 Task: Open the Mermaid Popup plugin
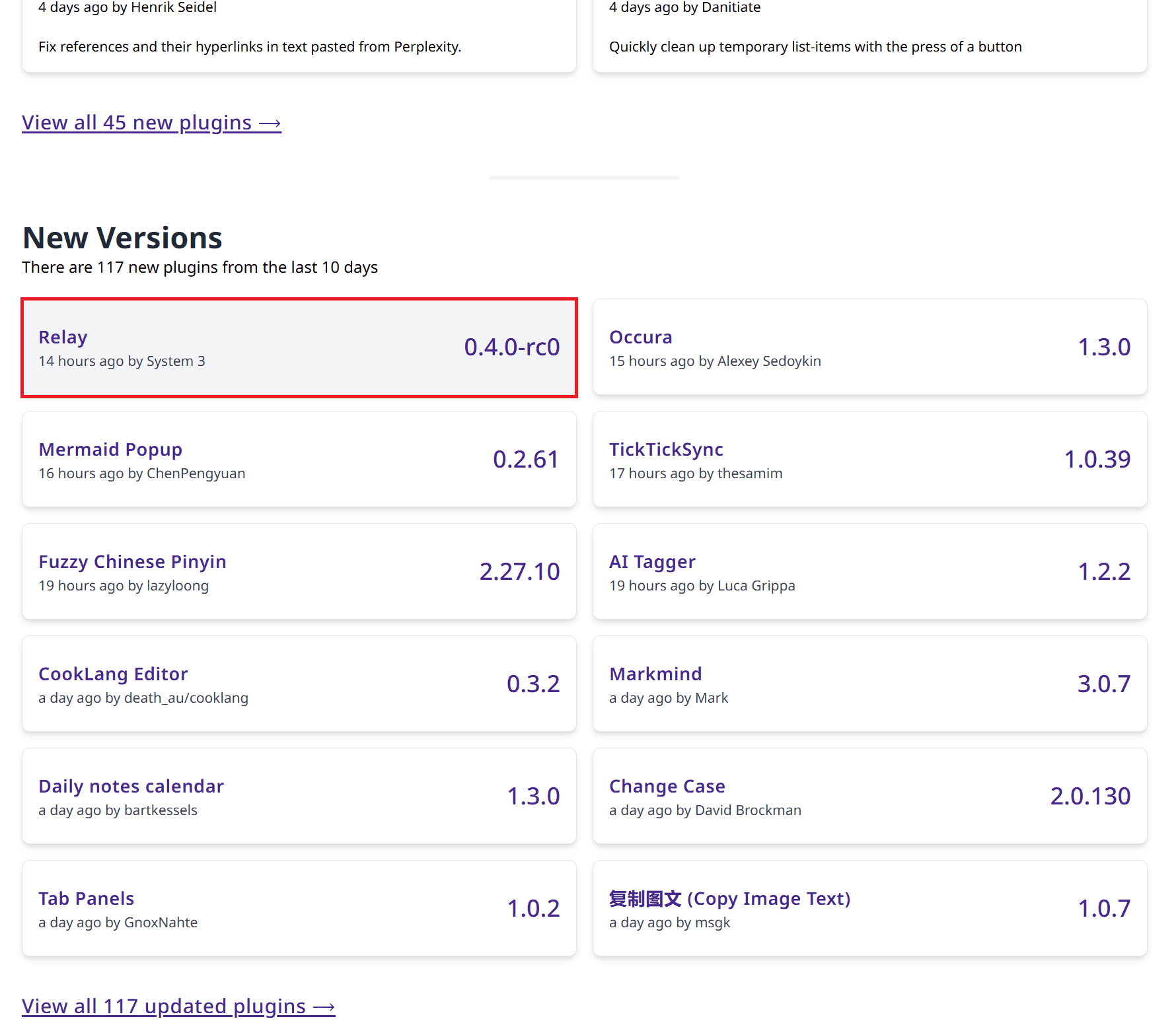110,449
